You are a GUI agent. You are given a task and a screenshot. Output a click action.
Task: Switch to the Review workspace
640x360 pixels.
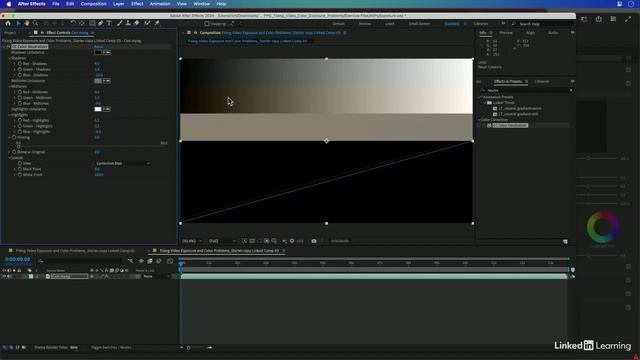[365, 24]
